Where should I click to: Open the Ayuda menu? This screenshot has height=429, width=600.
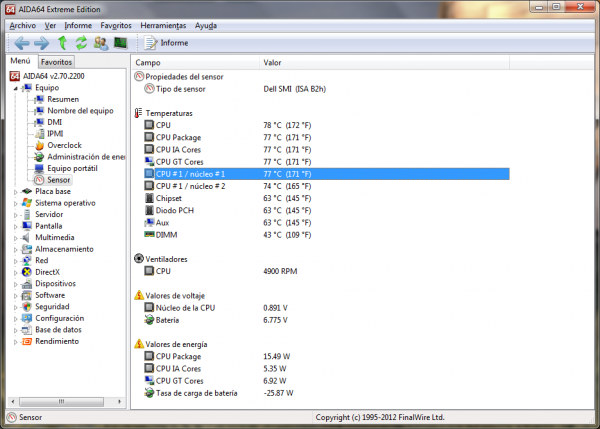point(206,26)
